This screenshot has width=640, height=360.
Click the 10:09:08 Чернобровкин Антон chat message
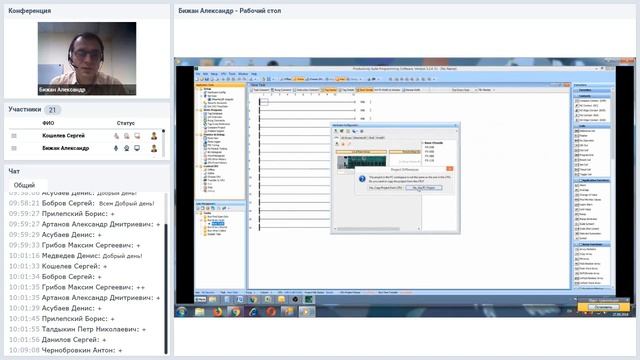pos(66,350)
